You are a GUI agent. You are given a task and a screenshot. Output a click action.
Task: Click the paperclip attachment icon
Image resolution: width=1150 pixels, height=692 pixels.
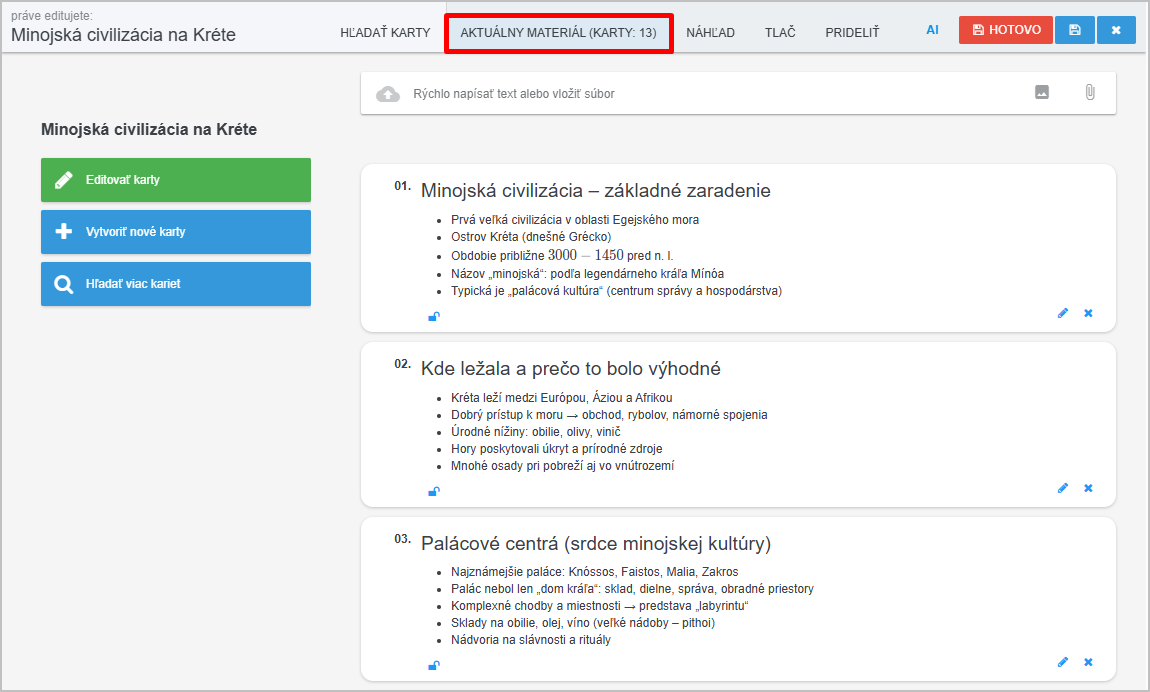1089,93
